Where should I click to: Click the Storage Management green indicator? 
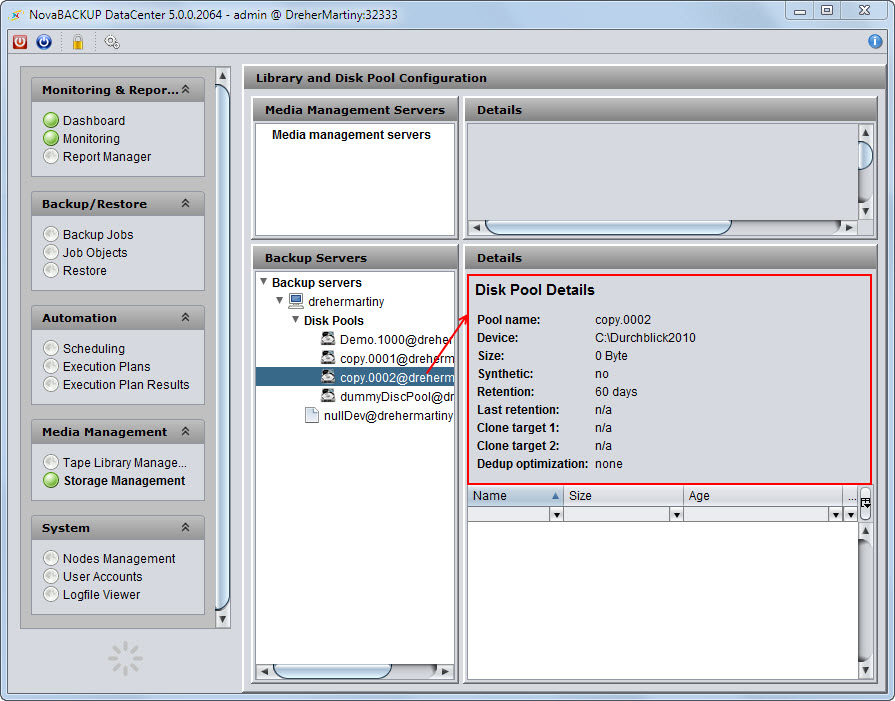(51, 480)
